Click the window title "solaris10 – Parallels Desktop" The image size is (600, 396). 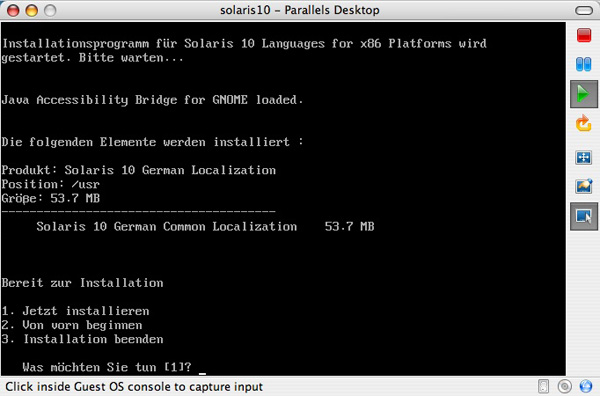coord(300,10)
